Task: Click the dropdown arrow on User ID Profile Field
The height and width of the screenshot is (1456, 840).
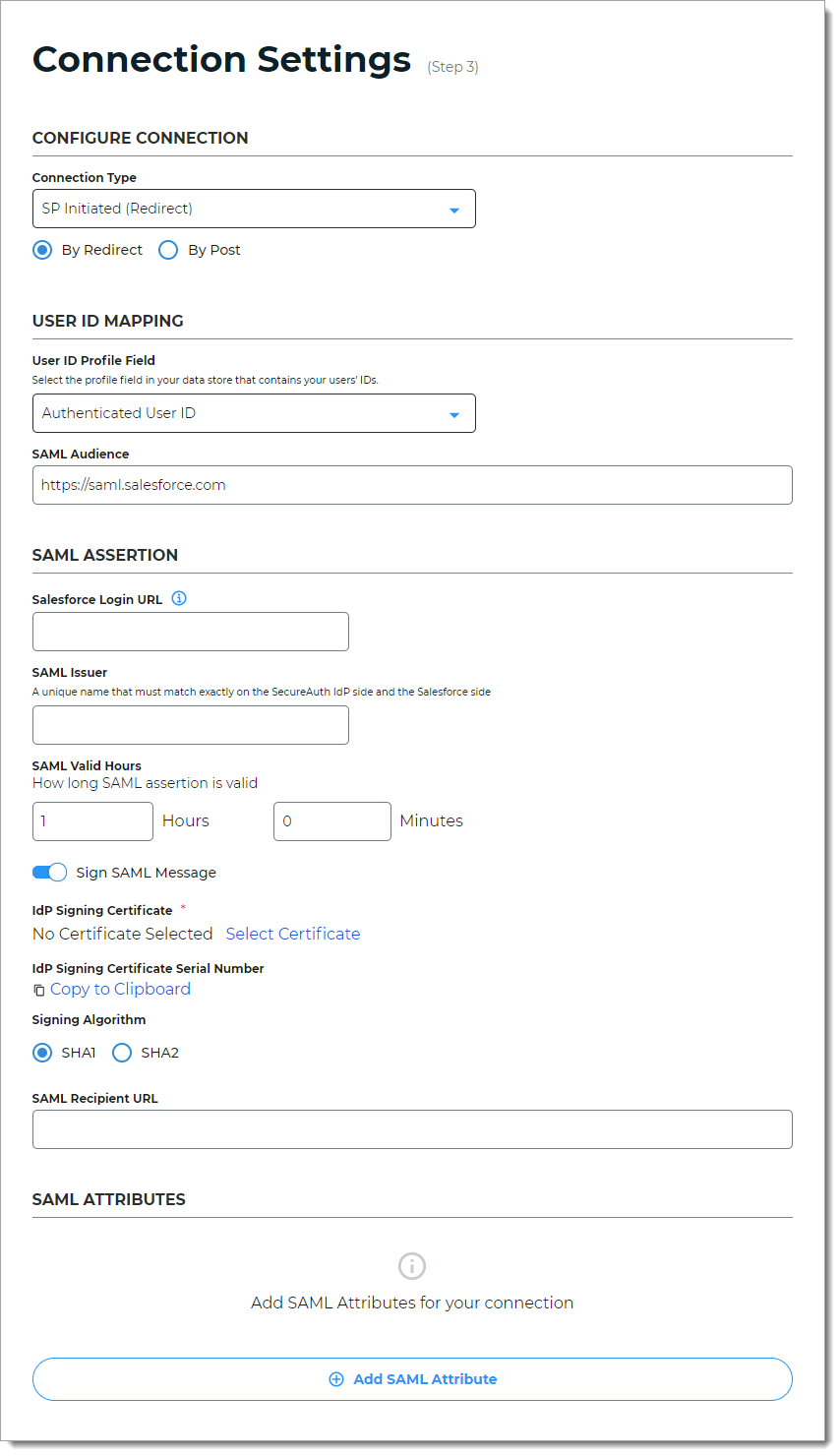Action: [454, 413]
